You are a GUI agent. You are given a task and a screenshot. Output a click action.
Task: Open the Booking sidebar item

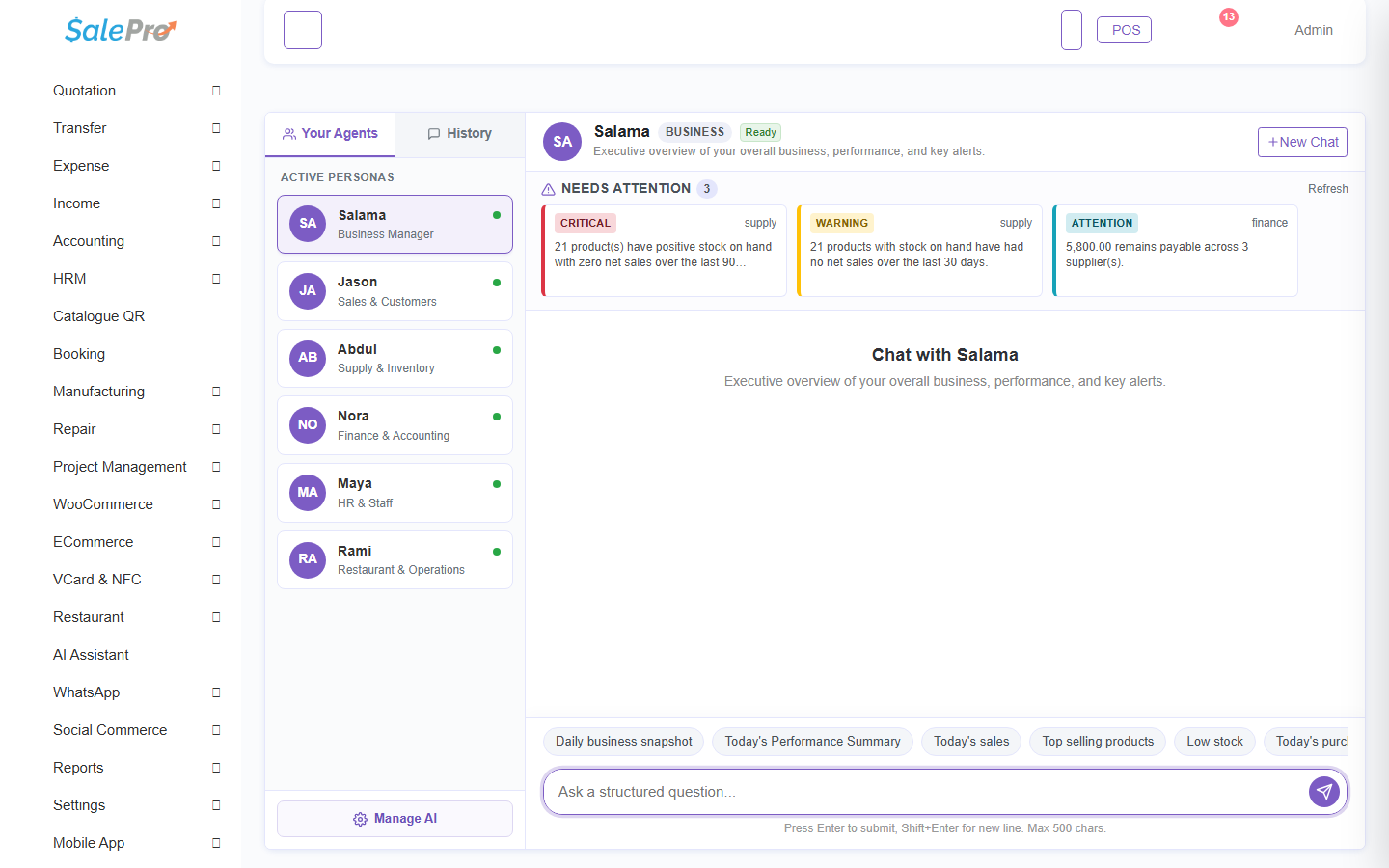pyautogui.click(x=79, y=354)
